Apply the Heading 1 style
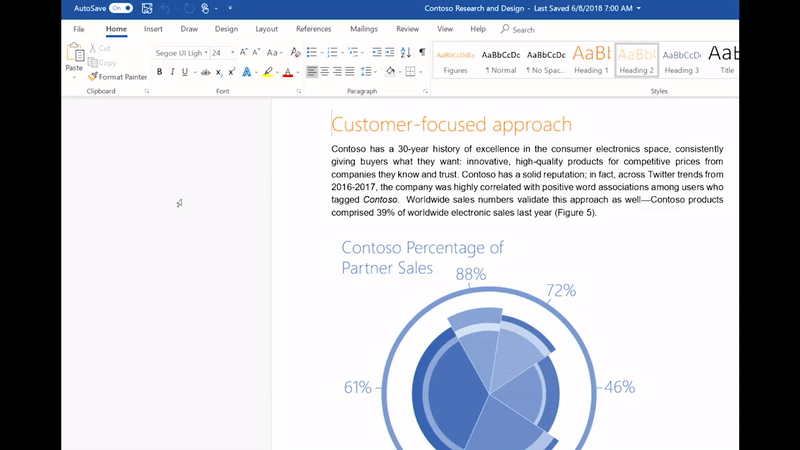Viewport: 800px width, 450px height. [591, 60]
